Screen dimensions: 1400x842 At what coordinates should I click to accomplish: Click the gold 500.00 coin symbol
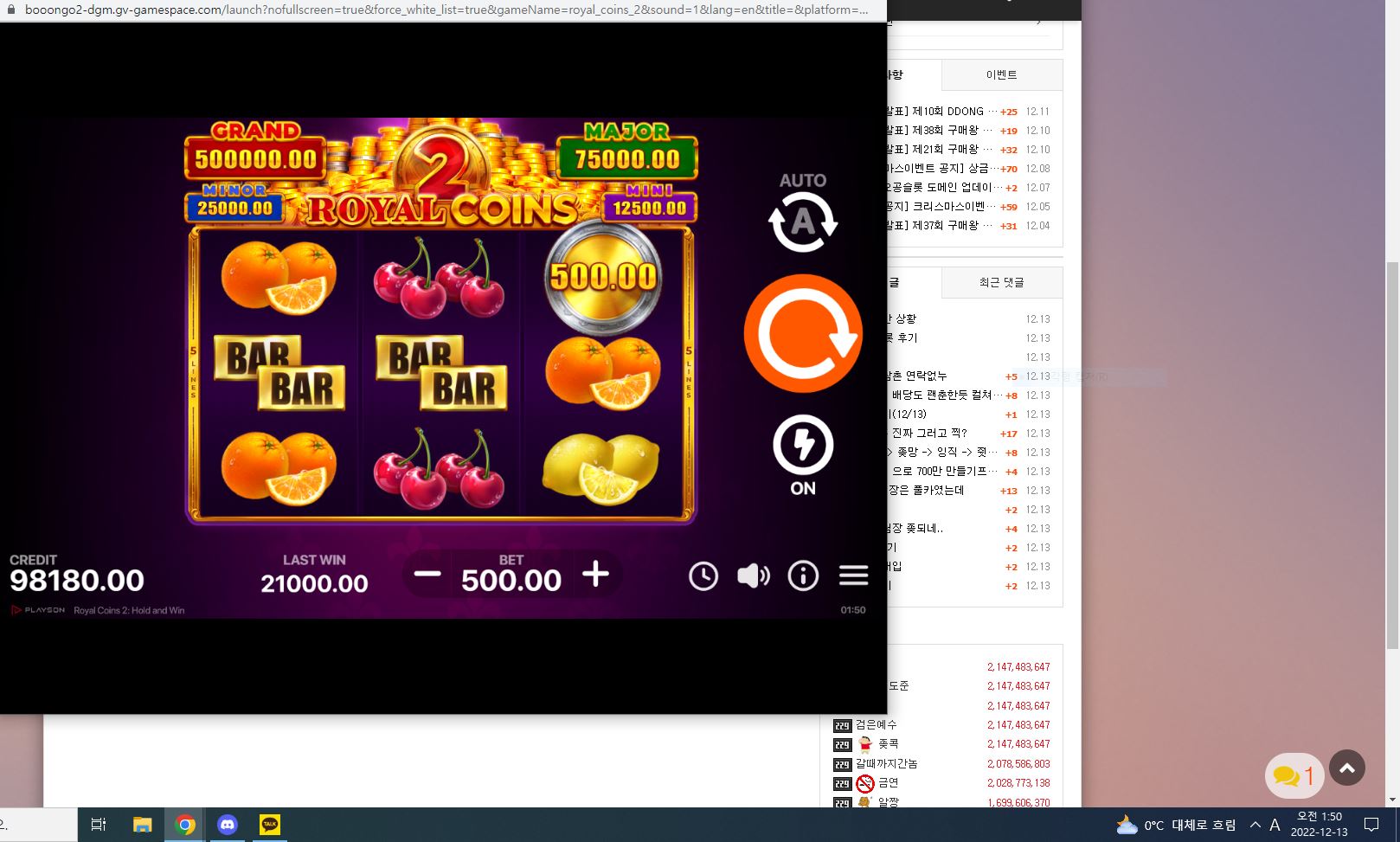click(603, 277)
